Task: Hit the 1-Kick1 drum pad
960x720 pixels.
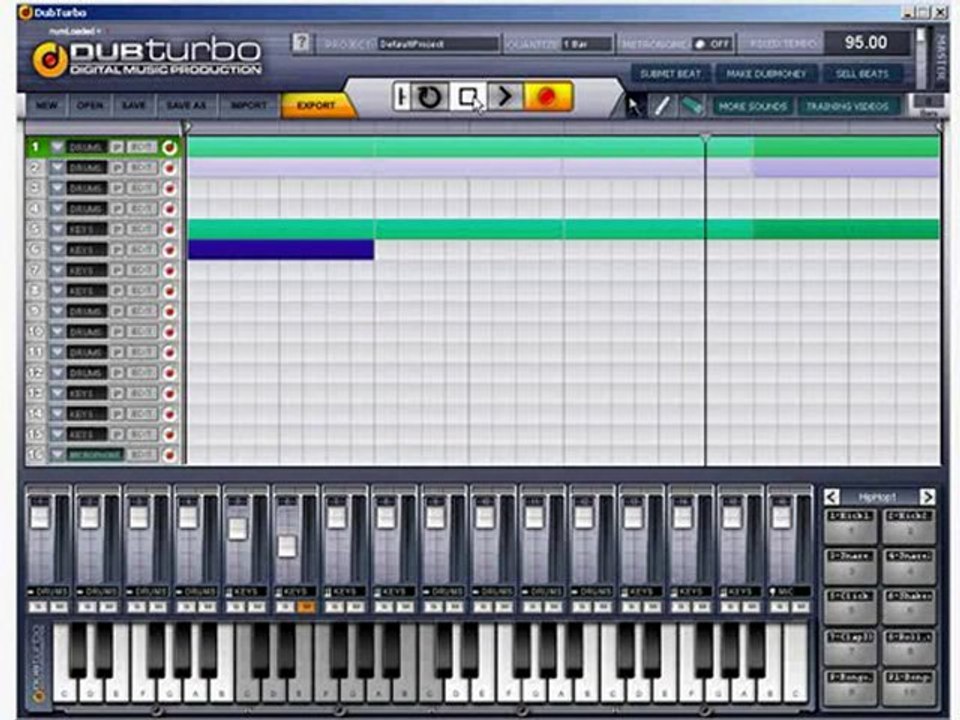Action: (850, 526)
